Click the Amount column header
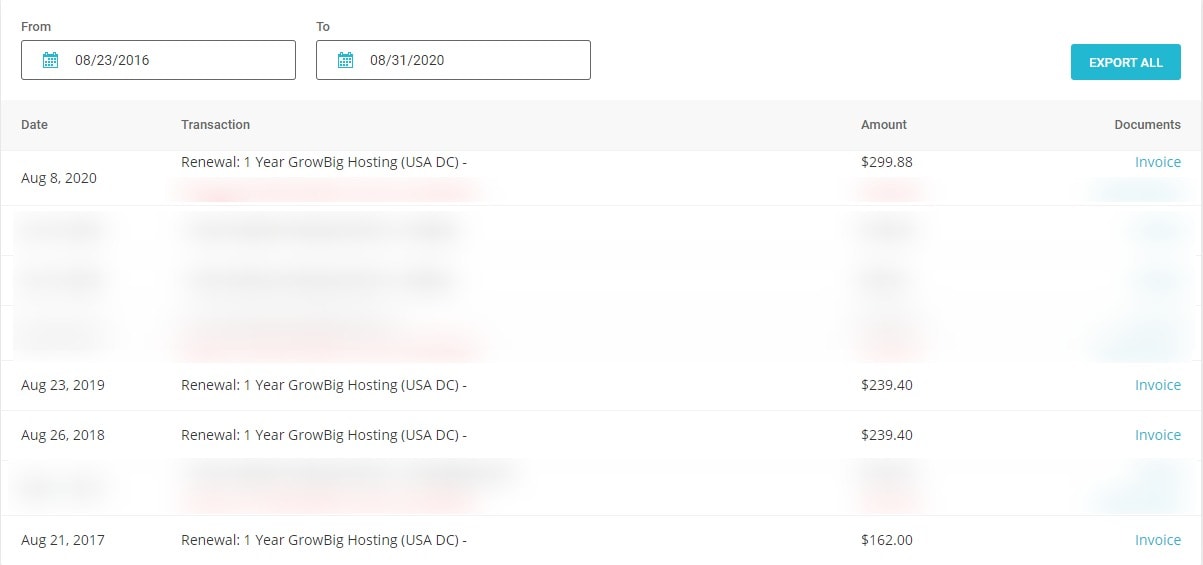 coord(884,125)
